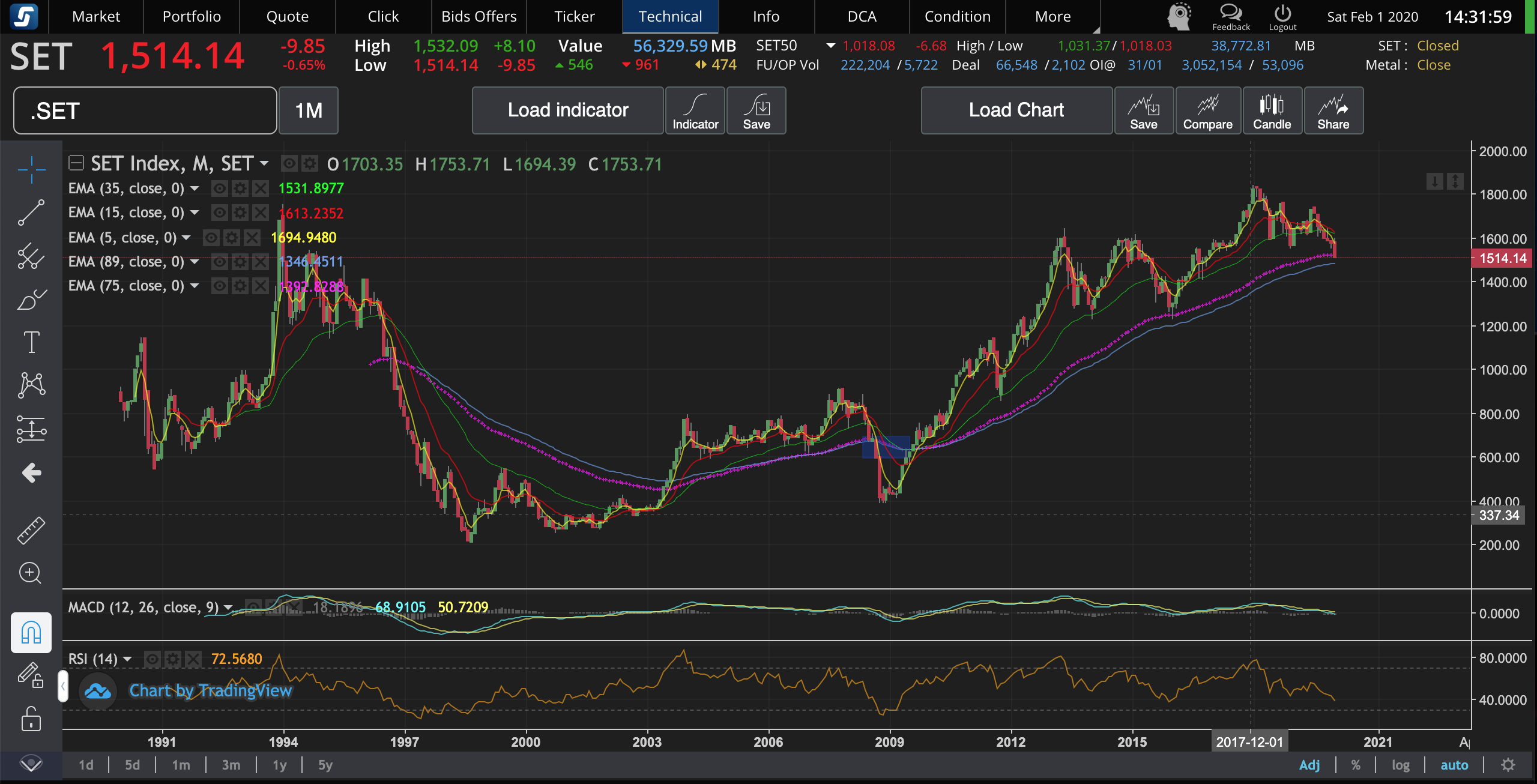Open the Bids Offers tab

(x=479, y=16)
